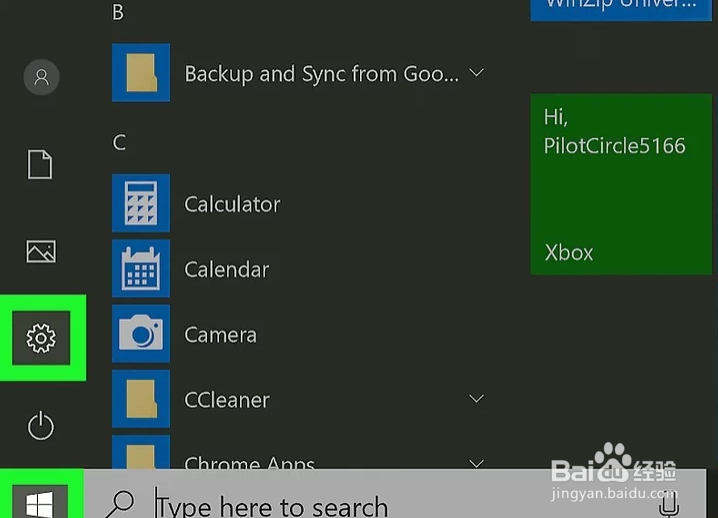Expand the Backup and Sync folder chevron
Image resolution: width=718 pixels, height=518 pixels.
tap(476, 72)
